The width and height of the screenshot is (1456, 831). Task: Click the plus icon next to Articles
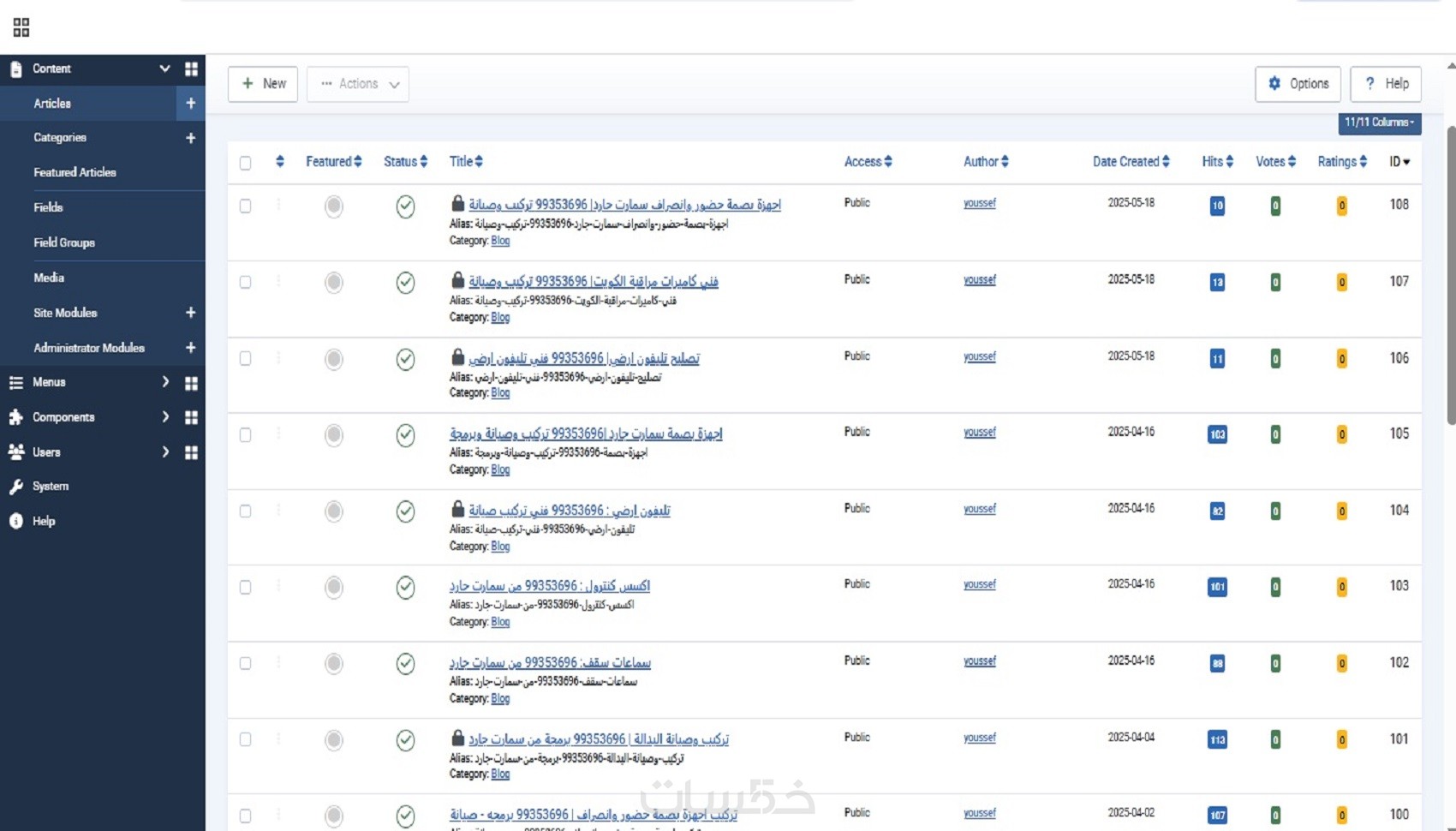click(x=190, y=104)
